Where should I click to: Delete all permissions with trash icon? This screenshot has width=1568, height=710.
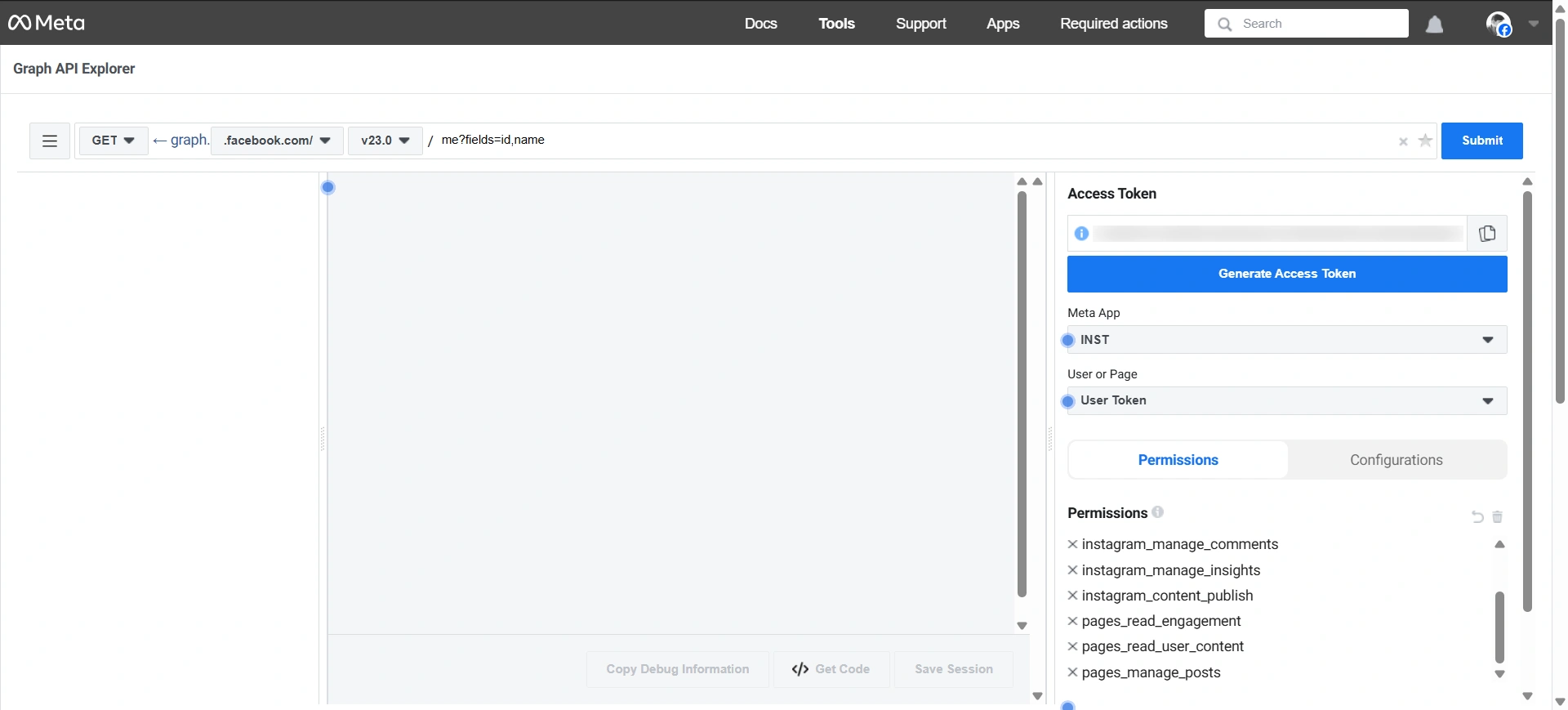1497,516
